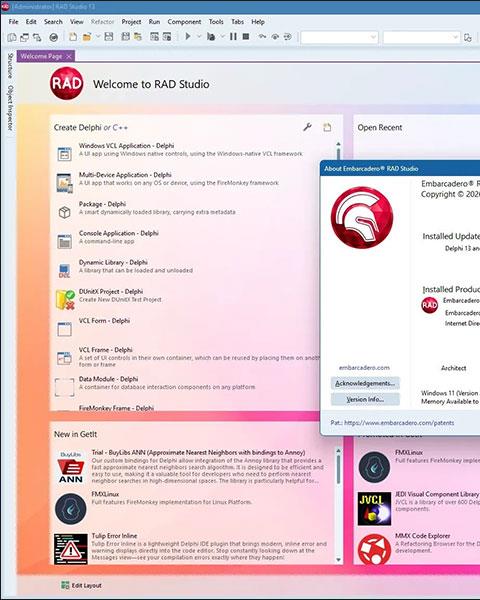Close the Welcome Page tab

(69, 57)
